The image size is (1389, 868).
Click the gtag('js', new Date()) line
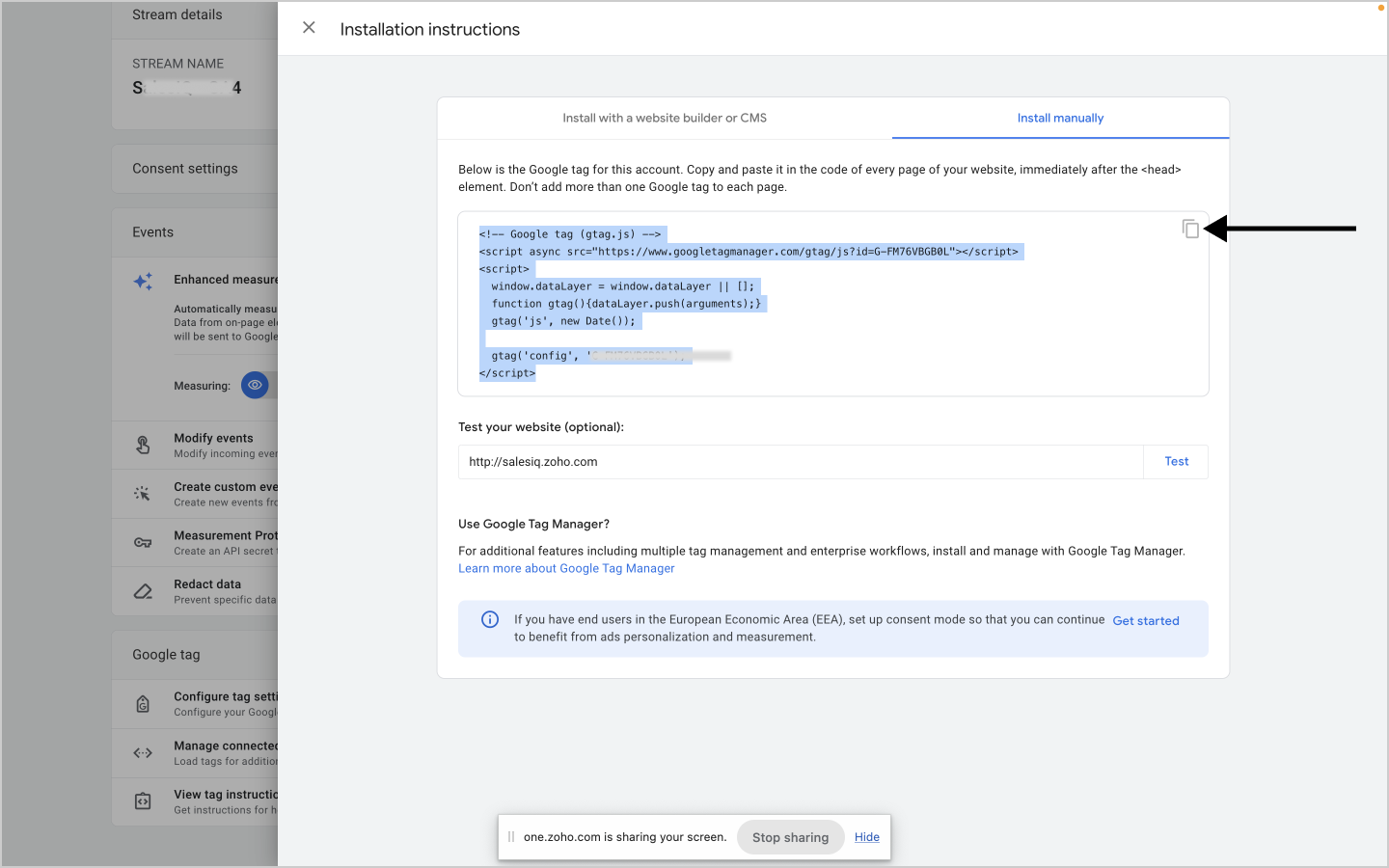point(563,321)
